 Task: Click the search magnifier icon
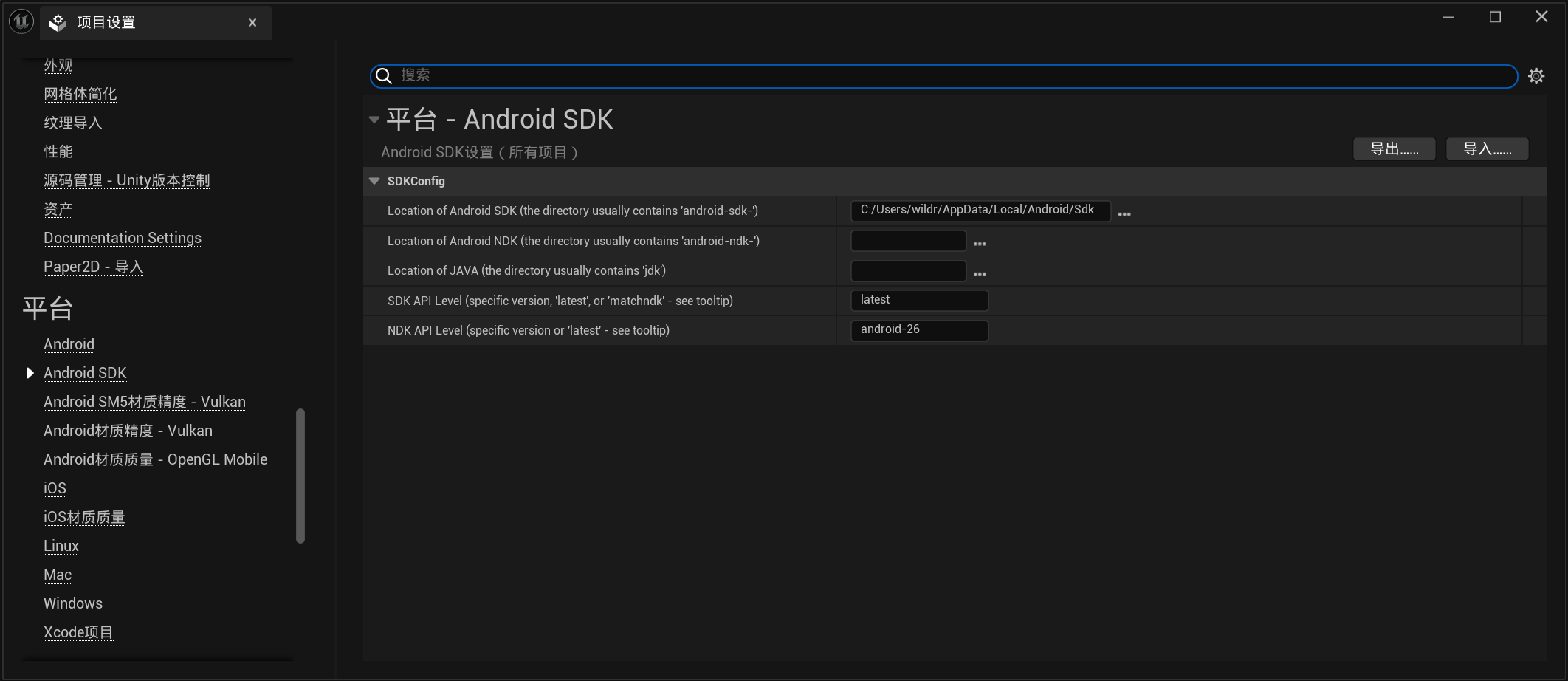(x=384, y=76)
